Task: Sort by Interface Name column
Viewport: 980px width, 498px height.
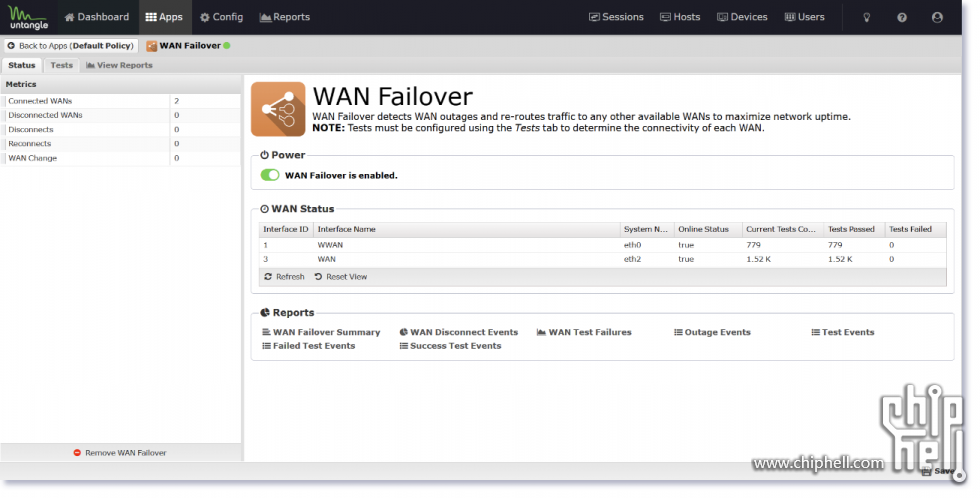Action: coord(466,229)
